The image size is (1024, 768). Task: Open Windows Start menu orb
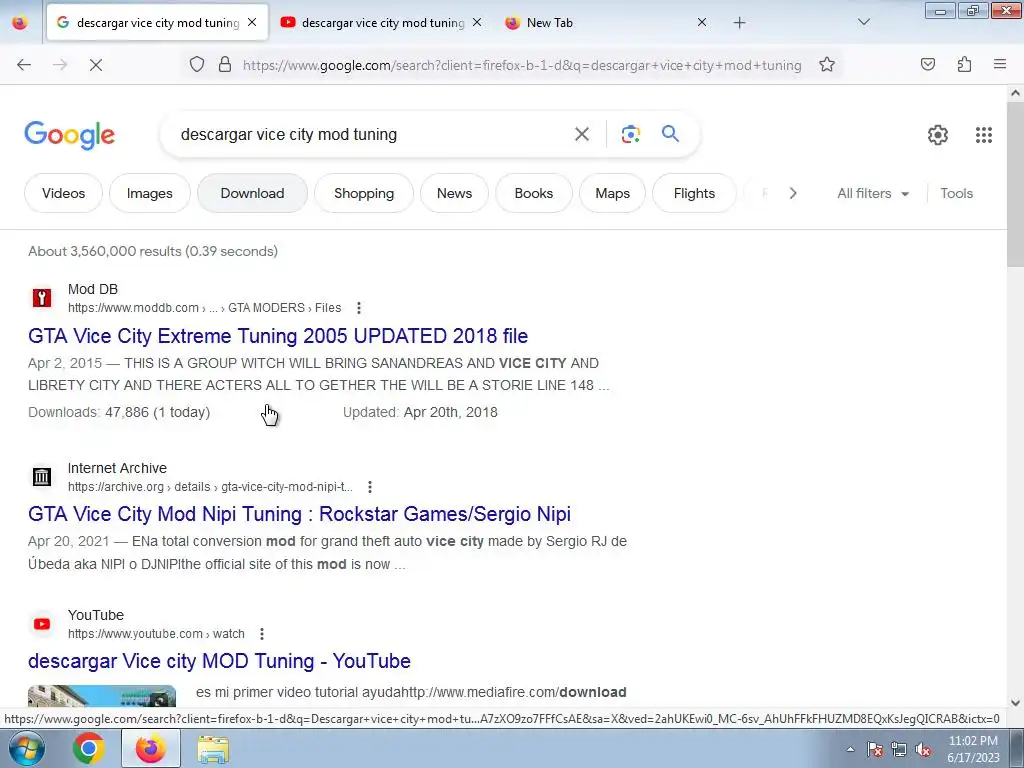point(27,748)
